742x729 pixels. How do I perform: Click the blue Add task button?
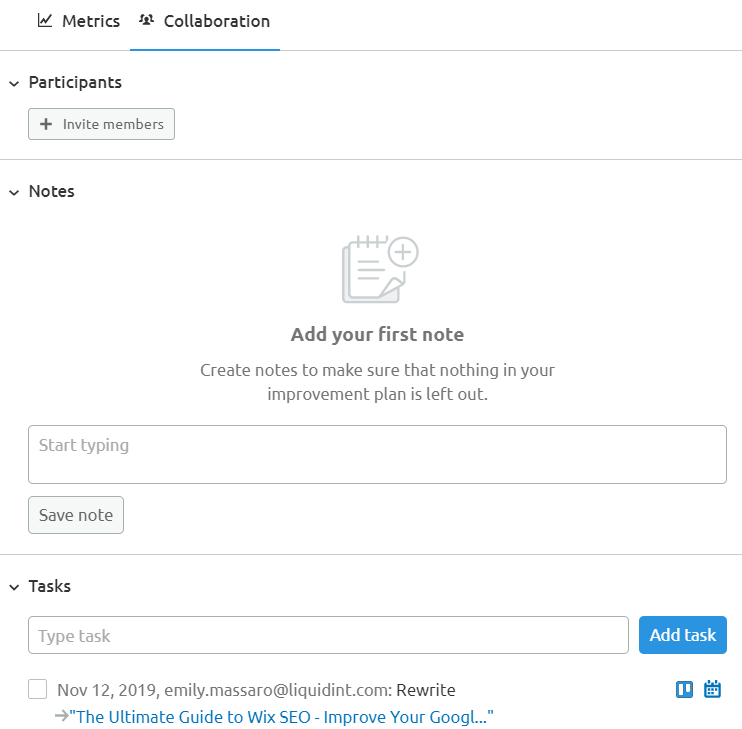pyautogui.click(x=682, y=635)
